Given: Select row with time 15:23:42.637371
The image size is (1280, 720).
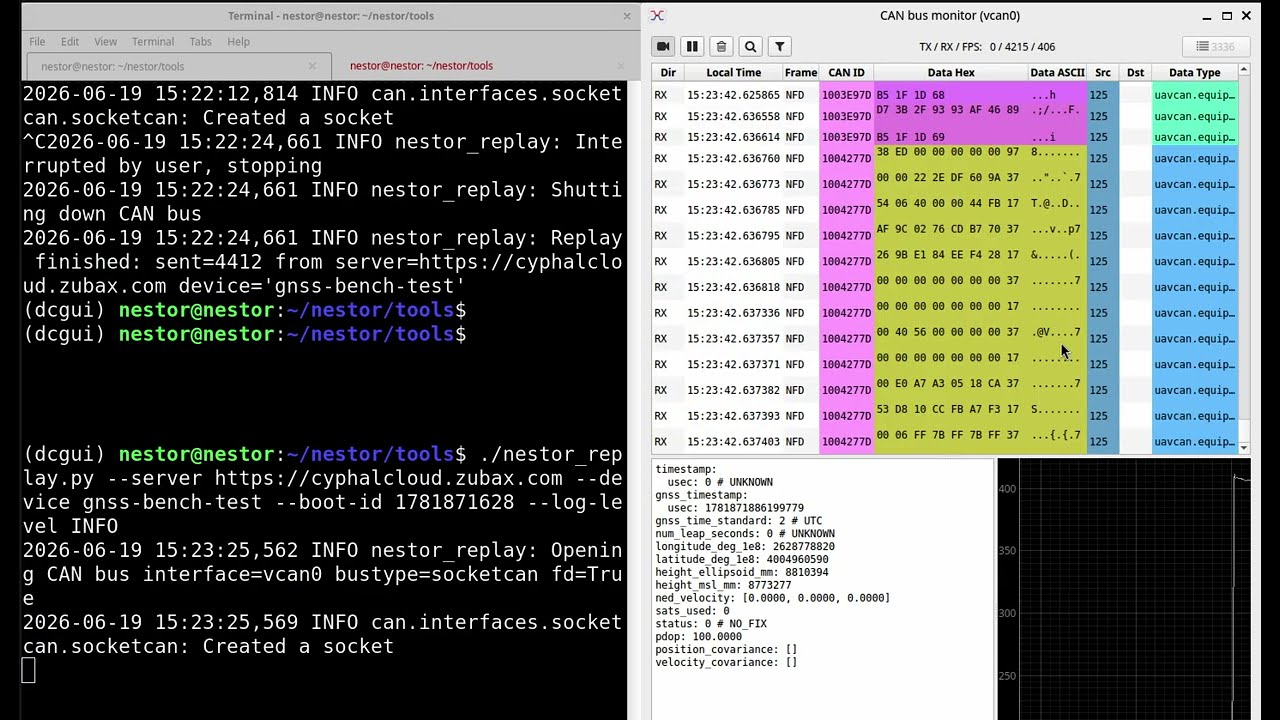Looking at the screenshot, I should (945, 364).
